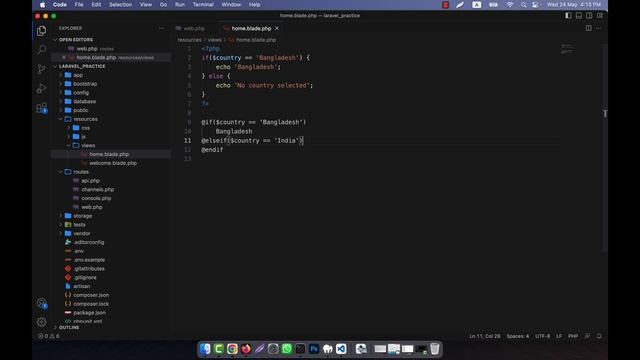Viewport: 640px width, 360px height.
Task: Click the Split Editor Right icon
Action: 589,28
